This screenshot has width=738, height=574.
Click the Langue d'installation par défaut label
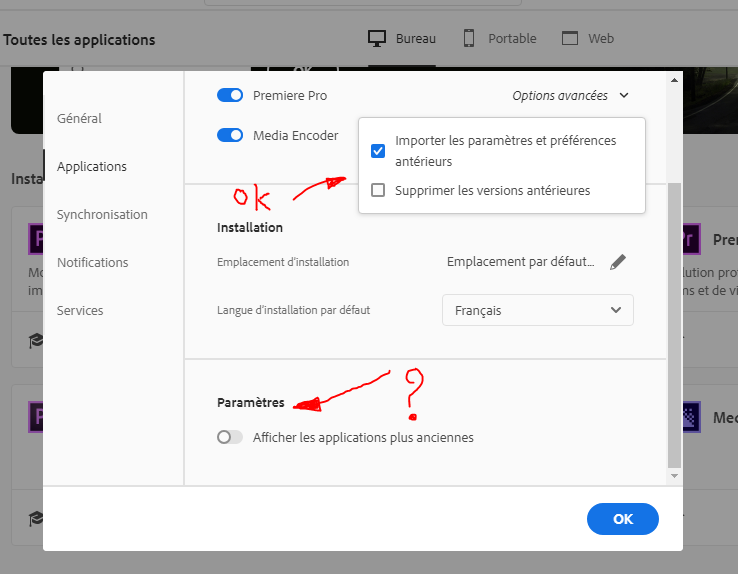coord(293,310)
